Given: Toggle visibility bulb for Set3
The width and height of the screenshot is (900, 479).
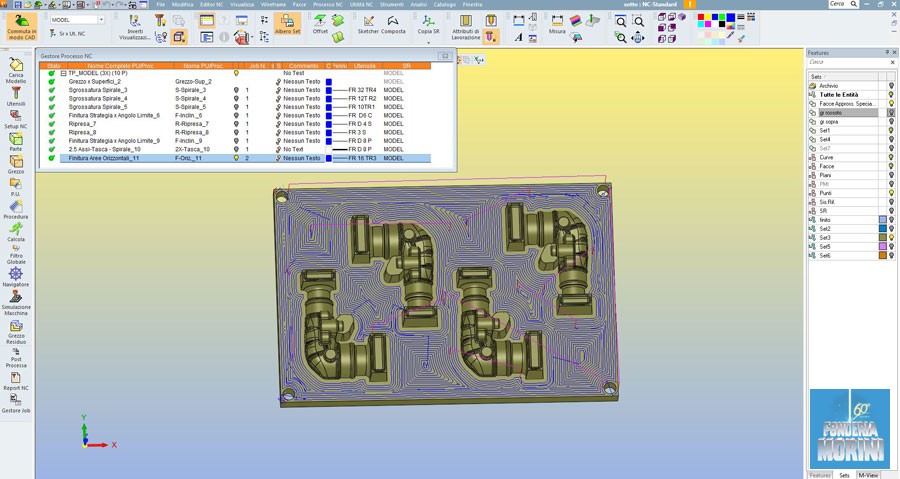Looking at the screenshot, I should tap(891, 237).
